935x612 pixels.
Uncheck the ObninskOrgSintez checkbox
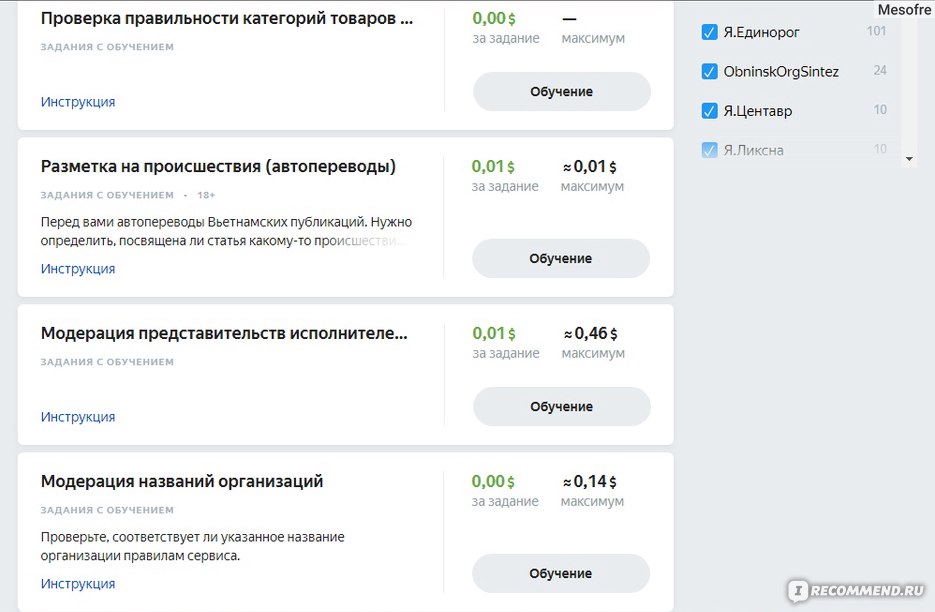pos(709,72)
